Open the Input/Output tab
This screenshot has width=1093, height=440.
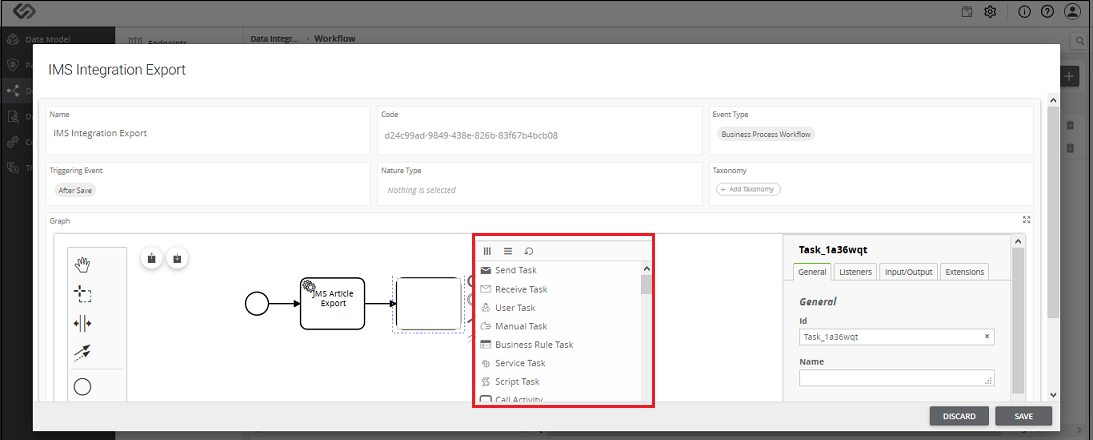908,272
